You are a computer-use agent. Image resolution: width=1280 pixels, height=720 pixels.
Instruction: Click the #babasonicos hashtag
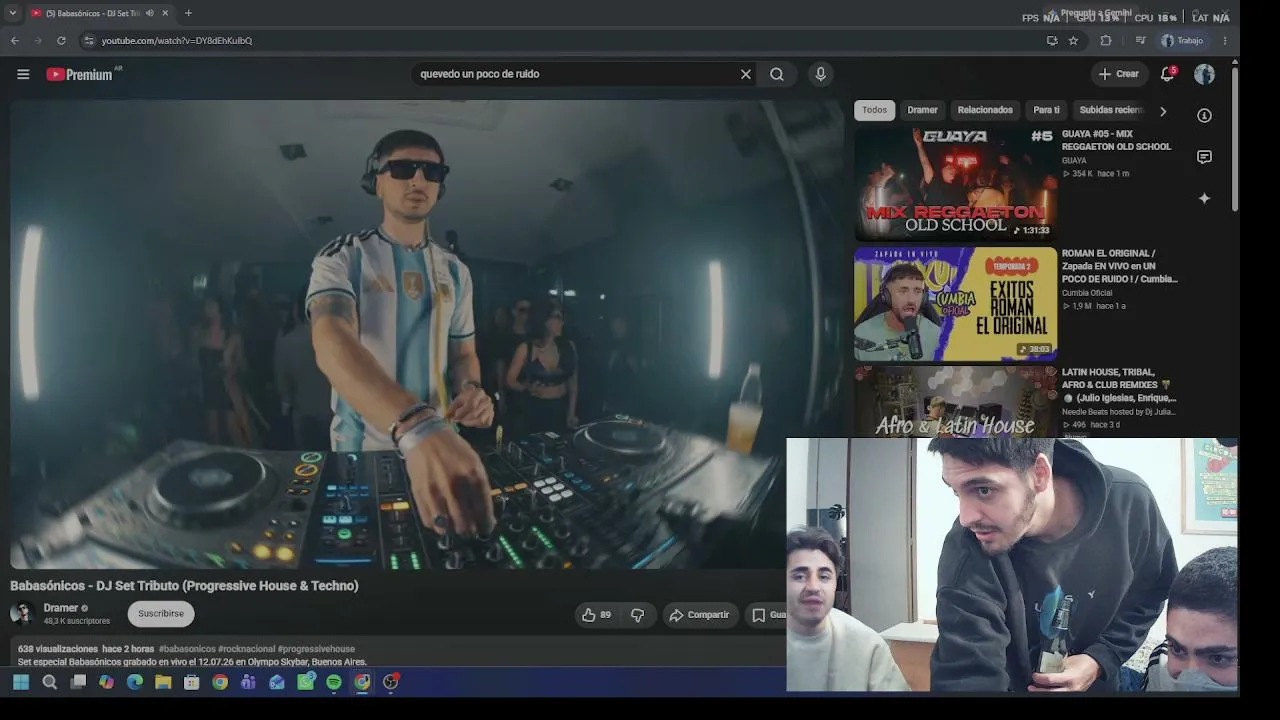click(187, 649)
